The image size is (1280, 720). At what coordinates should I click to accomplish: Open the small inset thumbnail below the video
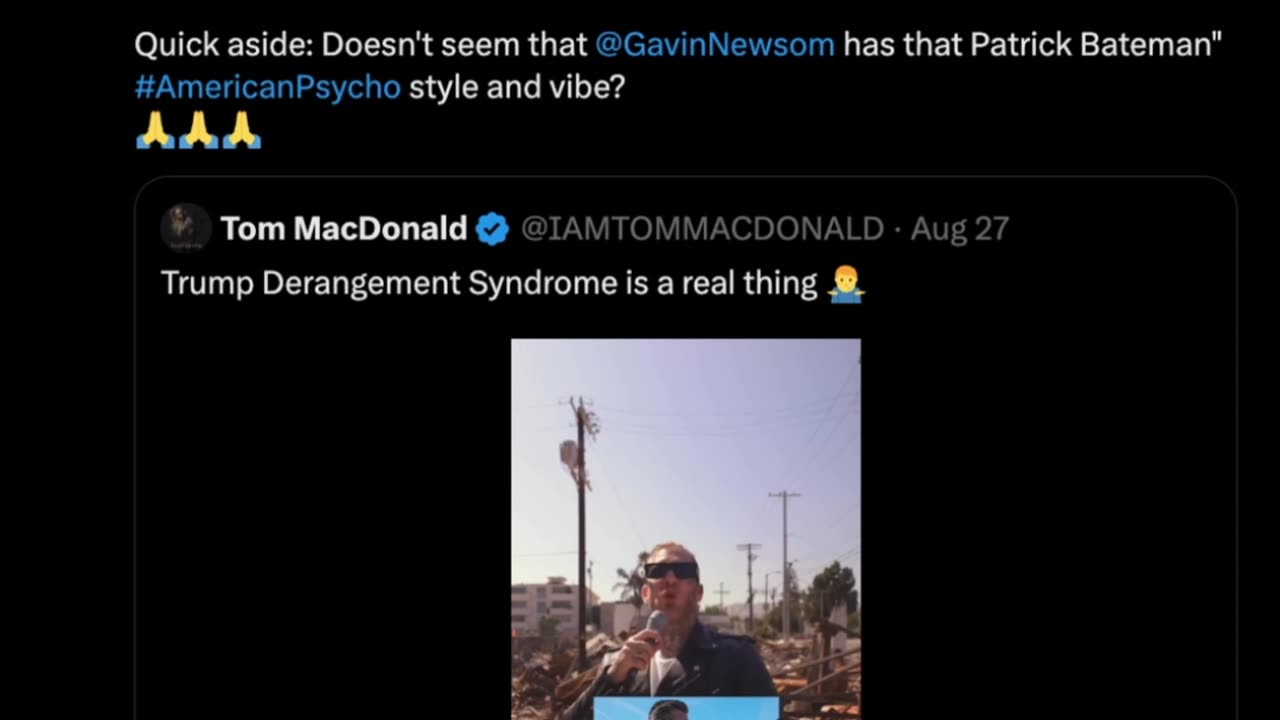pos(686,709)
